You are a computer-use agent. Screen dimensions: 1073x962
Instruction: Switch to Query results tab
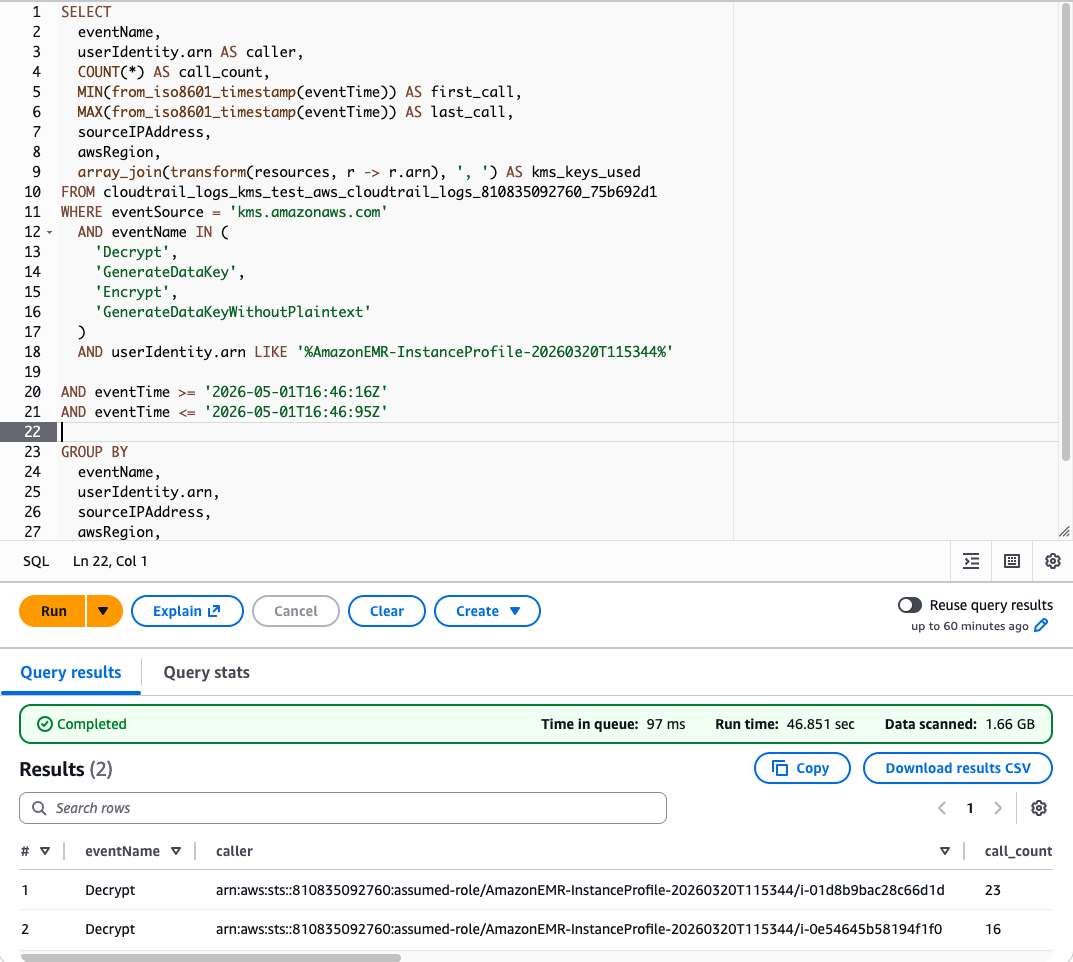[x=71, y=673]
